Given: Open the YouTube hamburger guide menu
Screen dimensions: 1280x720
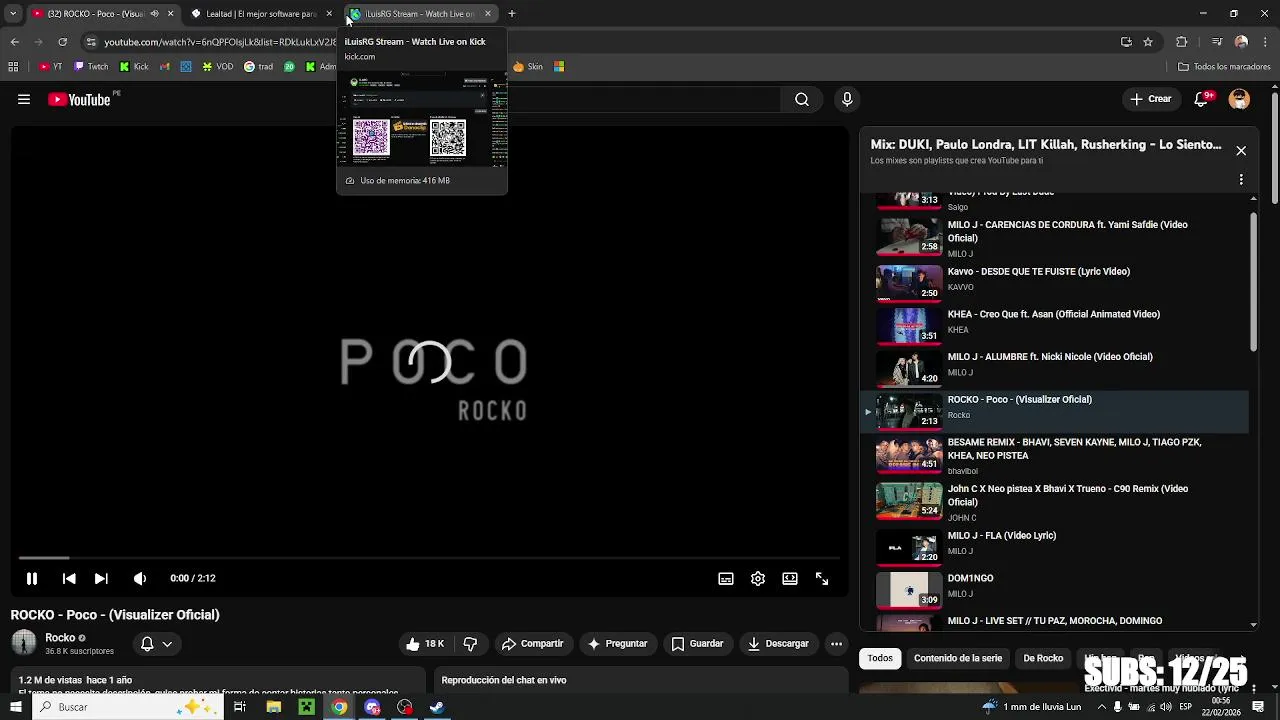Looking at the screenshot, I should tap(24, 99).
